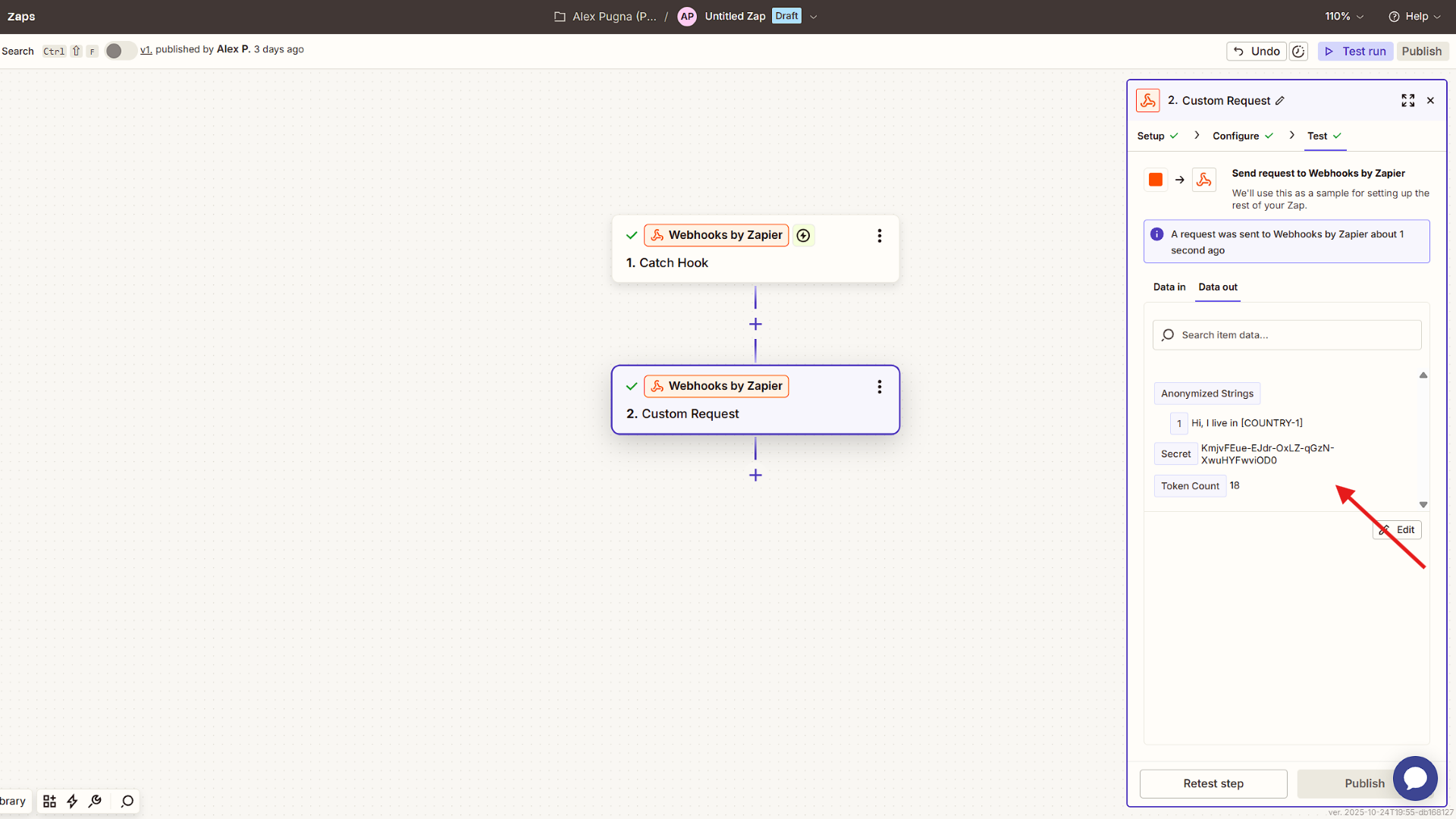This screenshot has width=1456, height=819.
Task: Click the instant trigger icon on Catch Hook step
Action: pos(803,235)
